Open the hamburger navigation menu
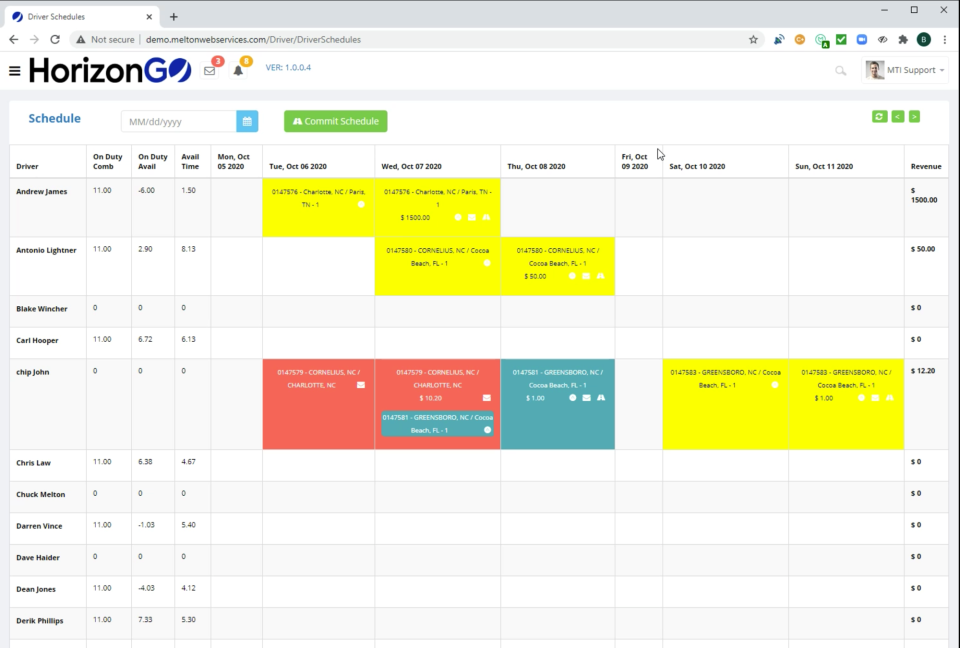This screenshot has height=648, width=960. tap(15, 71)
